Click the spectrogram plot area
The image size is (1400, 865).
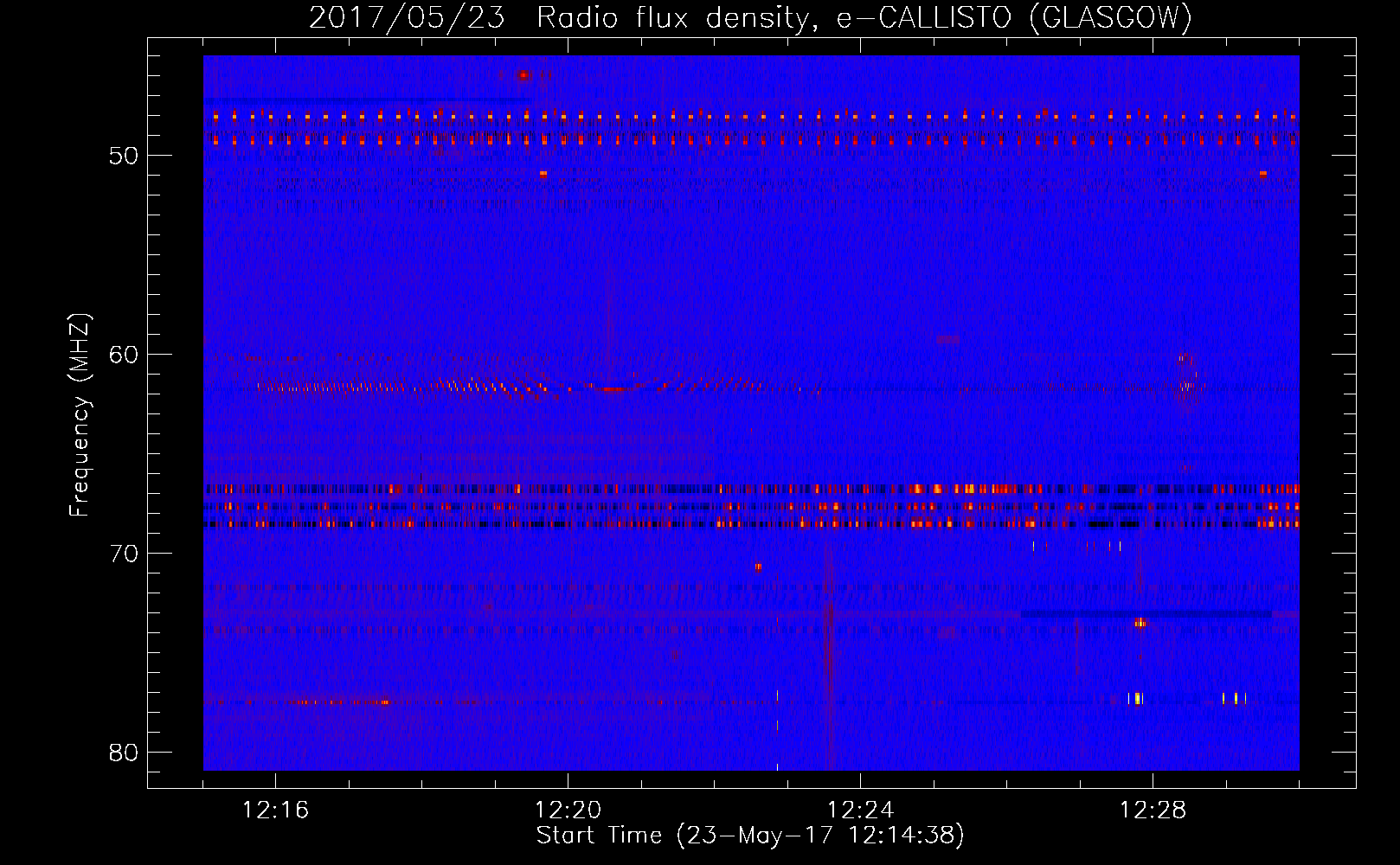pyautogui.click(x=751, y=413)
